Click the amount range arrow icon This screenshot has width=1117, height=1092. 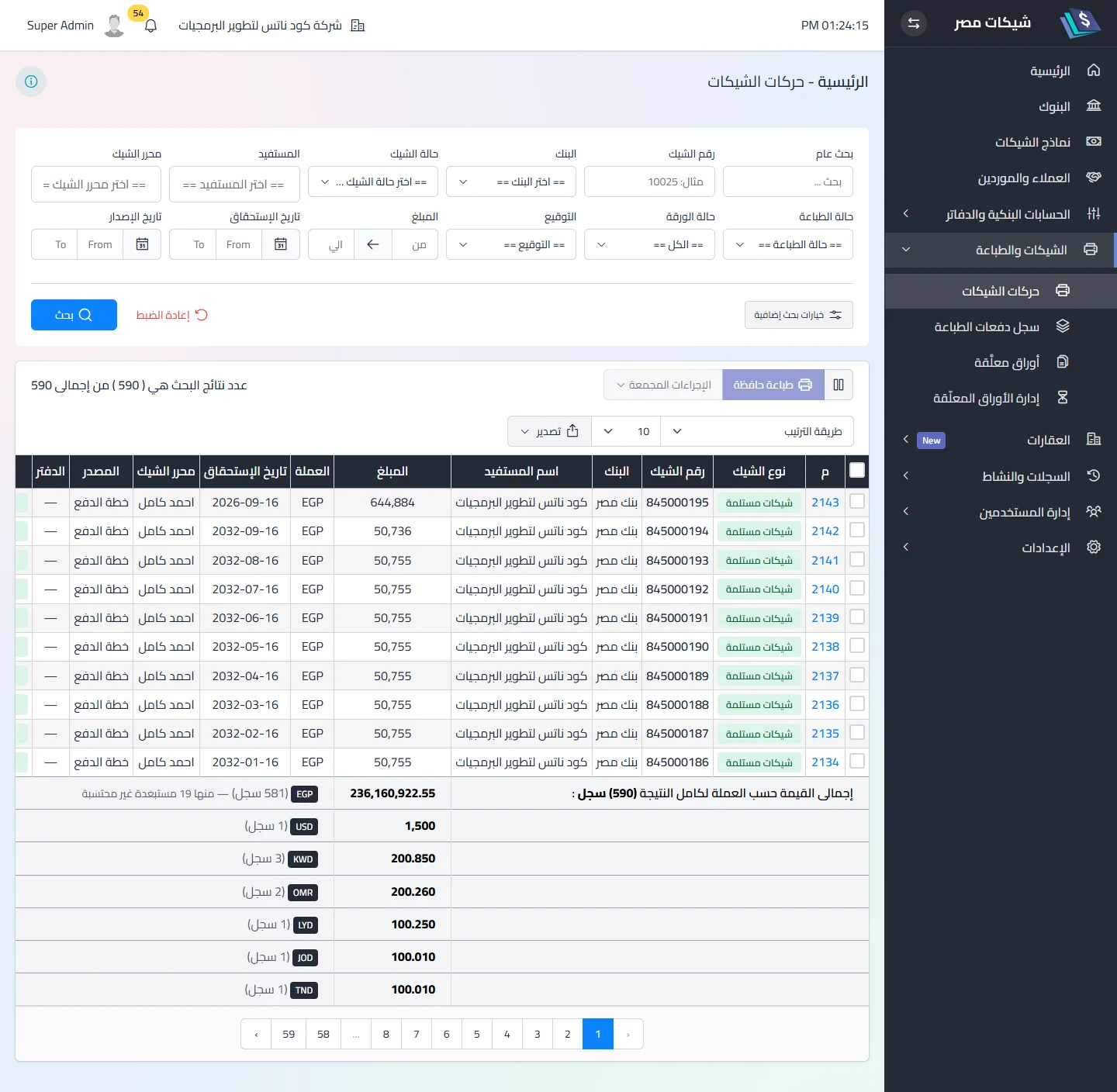point(373,244)
